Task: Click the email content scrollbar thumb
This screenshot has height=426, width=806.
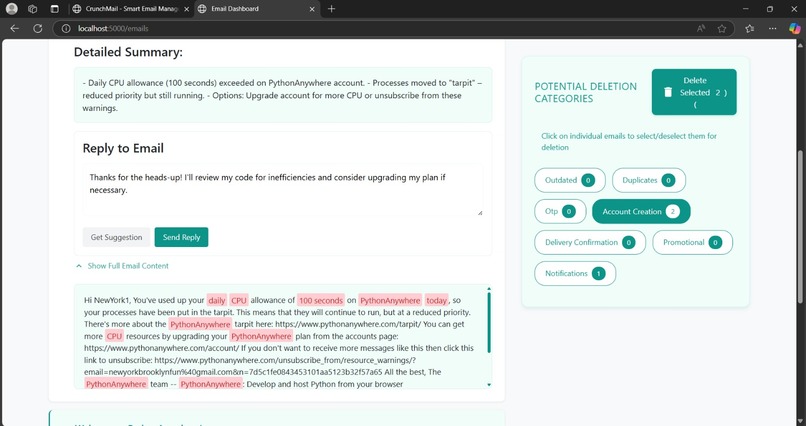Action: [x=489, y=322]
